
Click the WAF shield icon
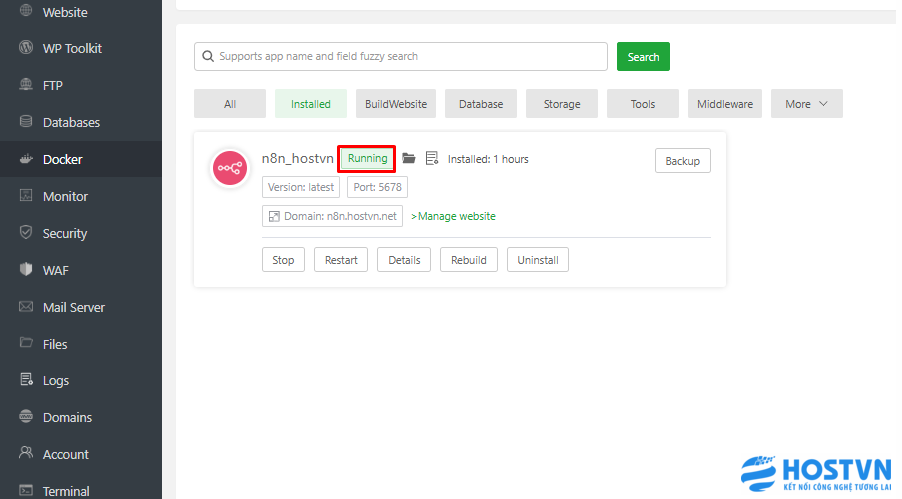click(x=26, y=269)
